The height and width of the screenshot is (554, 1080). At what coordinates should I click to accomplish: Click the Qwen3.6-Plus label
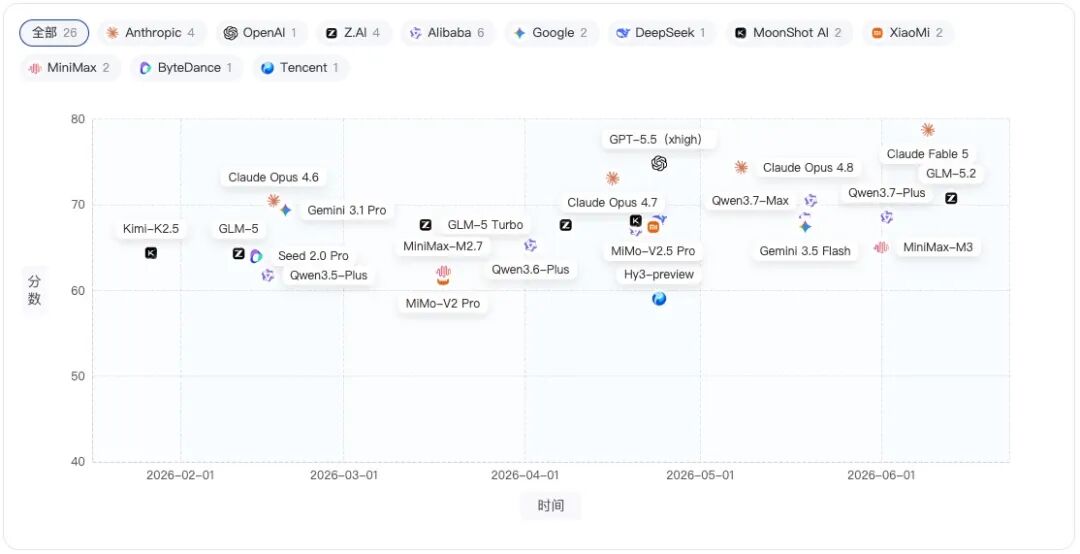[530, 269]
